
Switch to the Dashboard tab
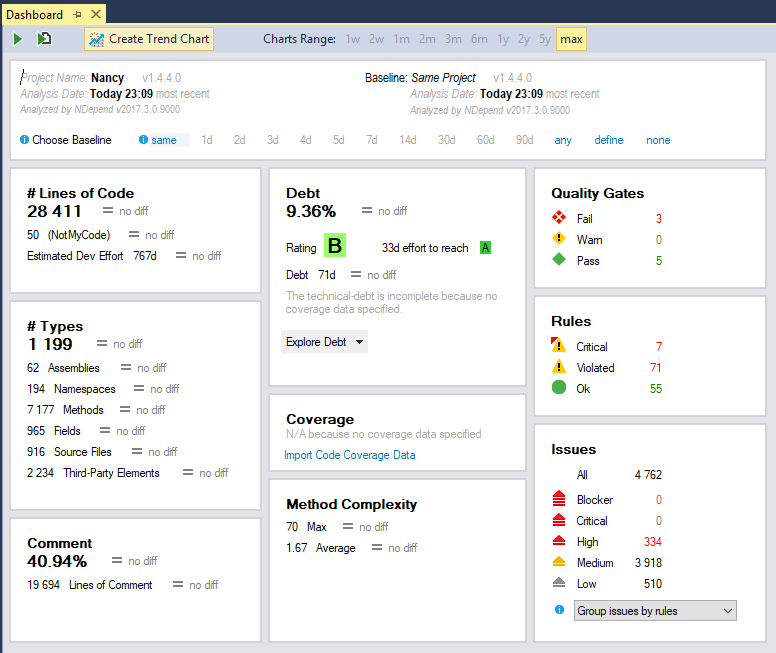pyautogui.click(x=34, y=14)
